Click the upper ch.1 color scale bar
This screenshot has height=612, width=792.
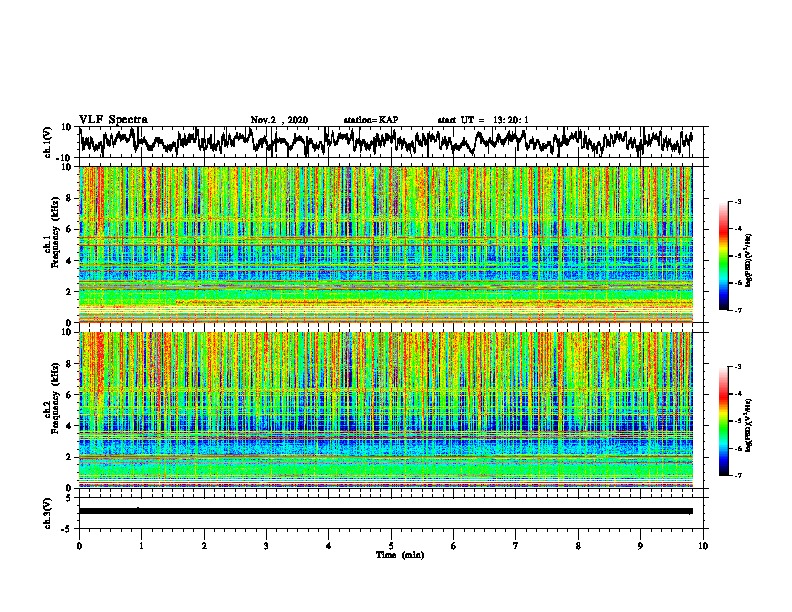pos(723,256)
